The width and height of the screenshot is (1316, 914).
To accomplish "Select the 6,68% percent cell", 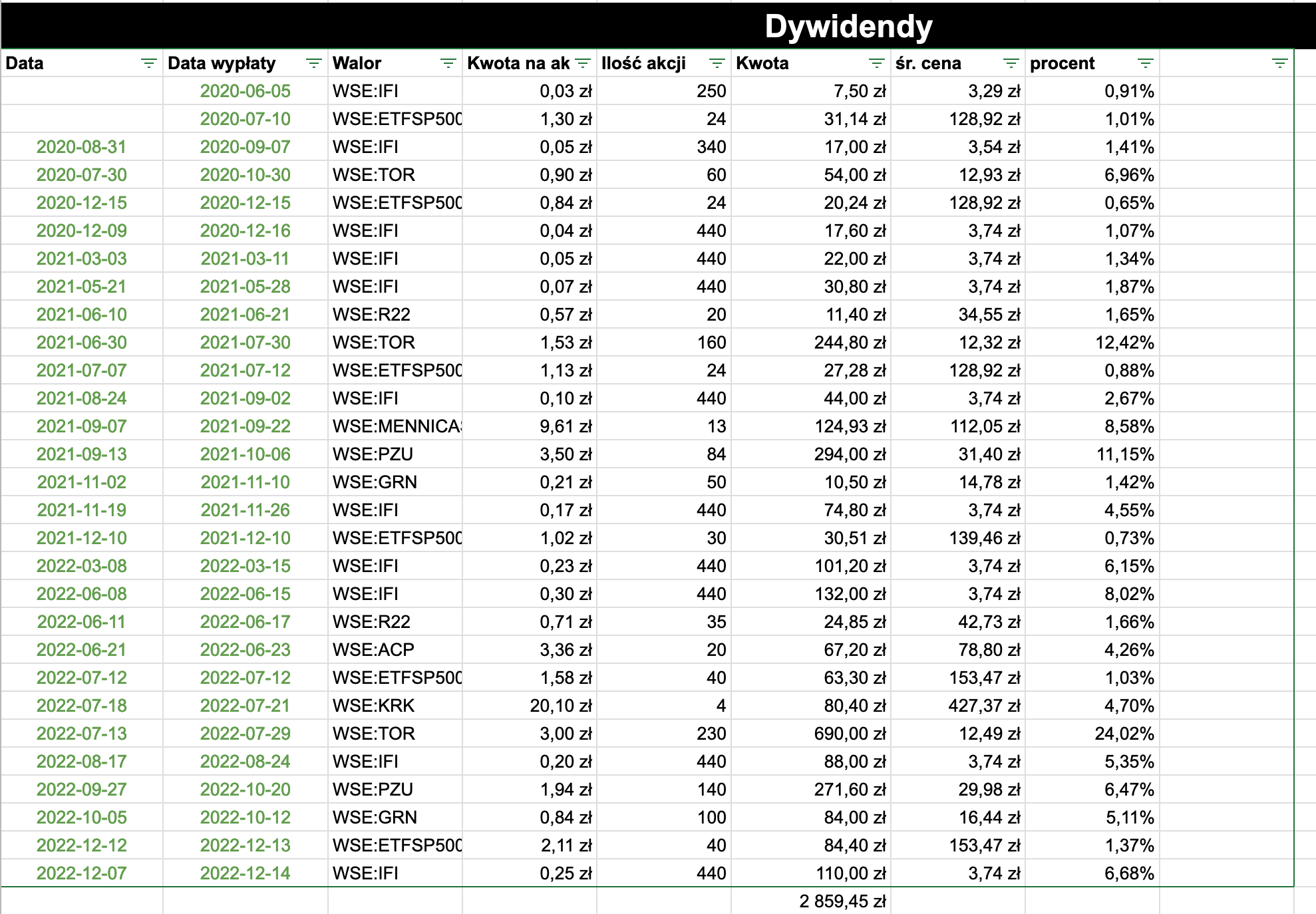I will coord(1092,873).
